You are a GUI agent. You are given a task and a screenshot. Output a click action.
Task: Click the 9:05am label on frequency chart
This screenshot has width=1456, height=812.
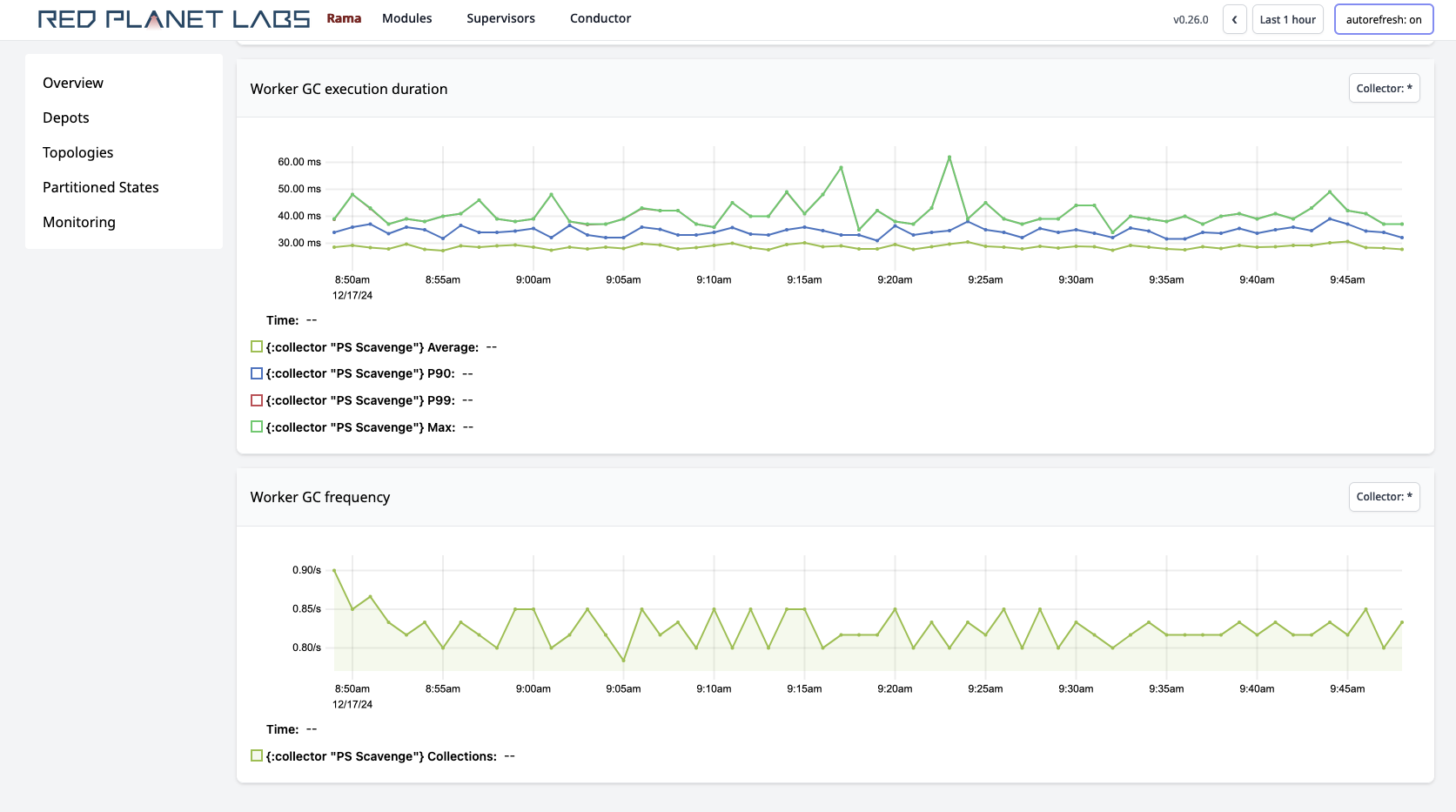[x=623, y=688]
